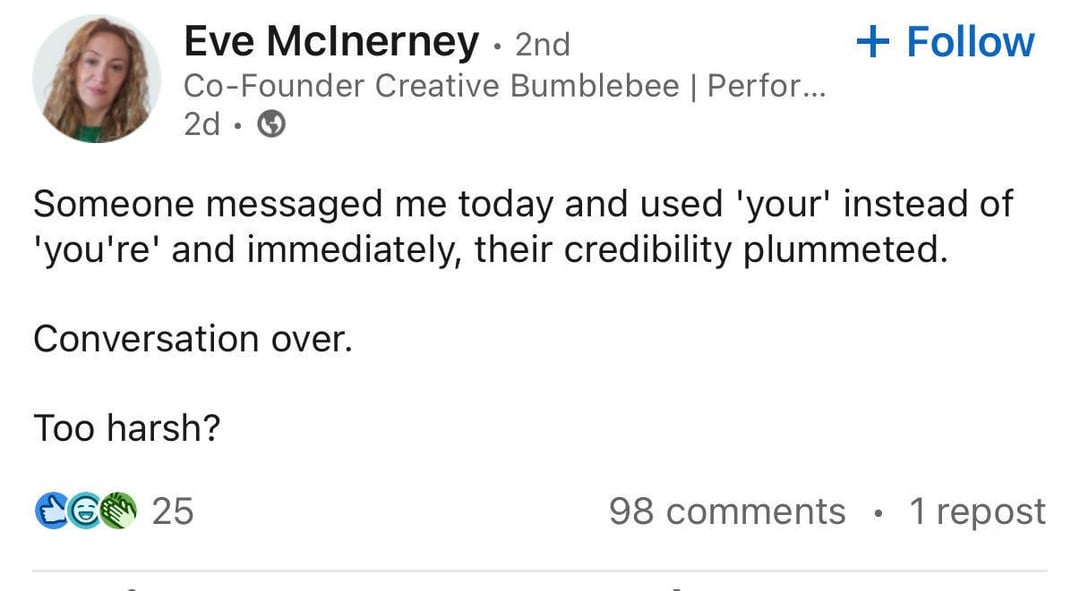This screenshot has width=1080, height=591.
Task: Click the 2nd connection degree label
Action: click(541, 44)
